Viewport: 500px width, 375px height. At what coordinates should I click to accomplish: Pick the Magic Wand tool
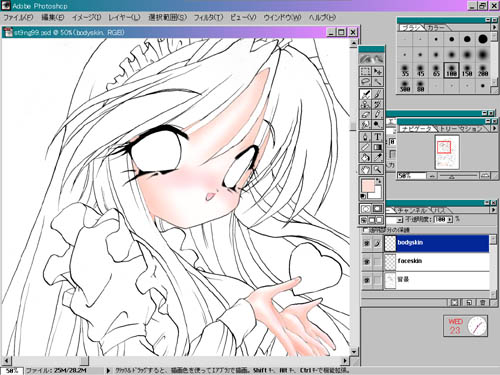377,81
